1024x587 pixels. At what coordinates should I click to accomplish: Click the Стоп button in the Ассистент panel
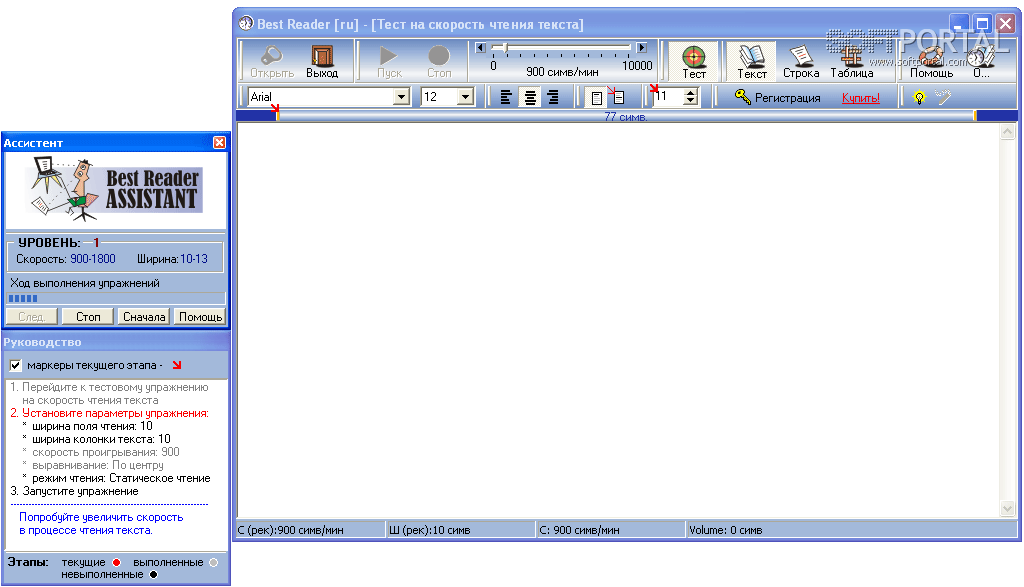(x=88, y=317)
